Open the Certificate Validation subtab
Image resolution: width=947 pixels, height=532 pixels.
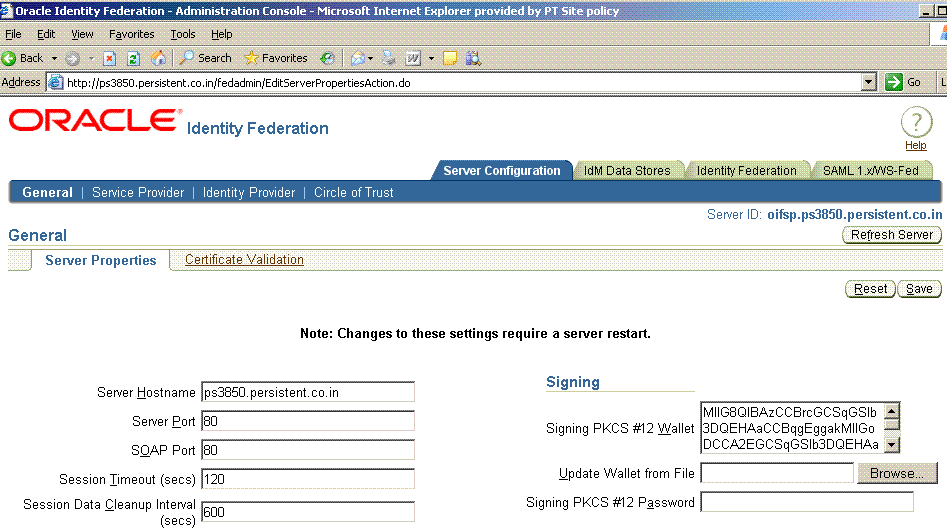coord(244,260)
